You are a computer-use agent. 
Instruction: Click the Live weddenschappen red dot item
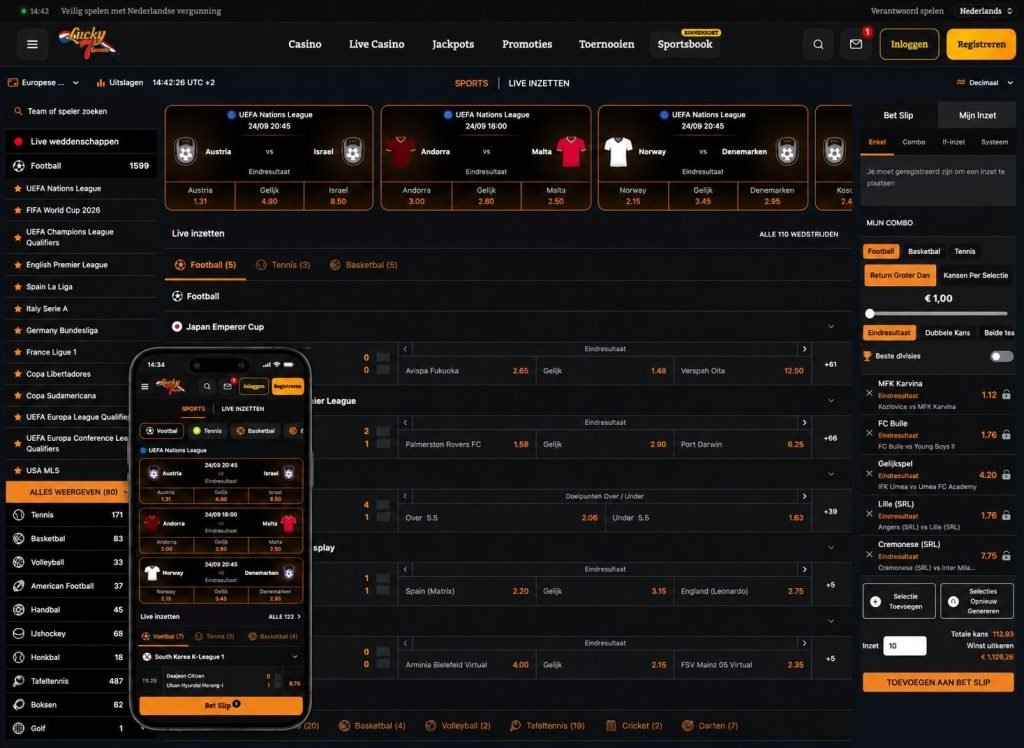(82, 141)
